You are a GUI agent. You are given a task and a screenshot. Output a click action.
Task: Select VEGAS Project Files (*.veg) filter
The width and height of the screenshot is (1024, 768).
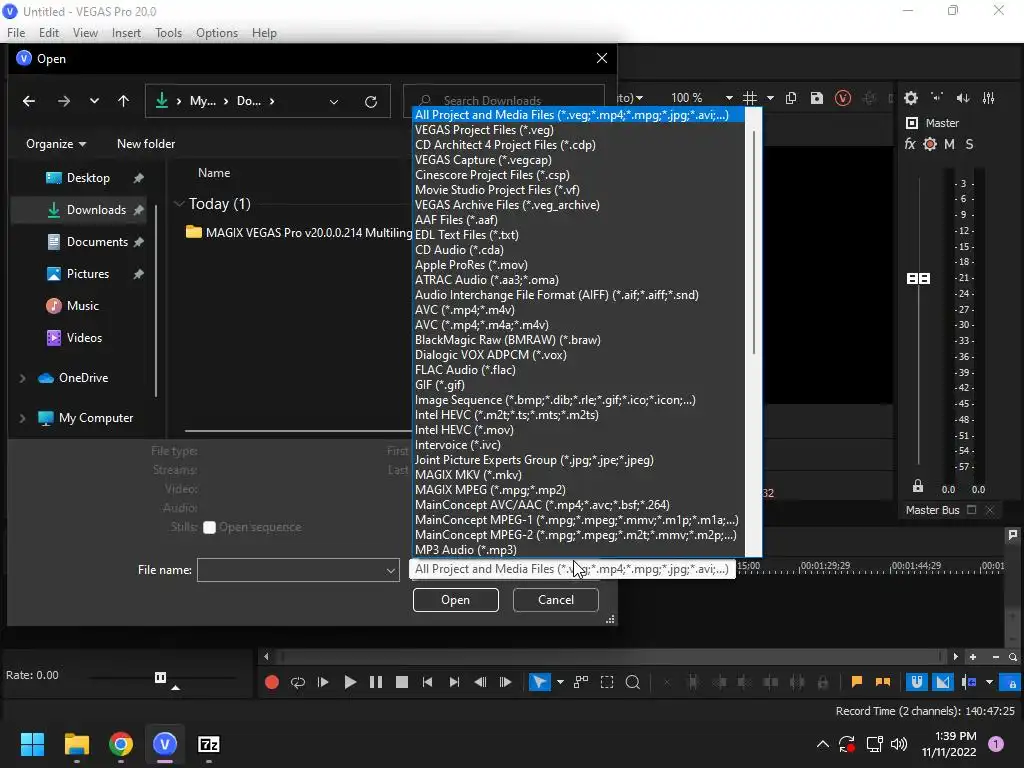pos(579,130)
